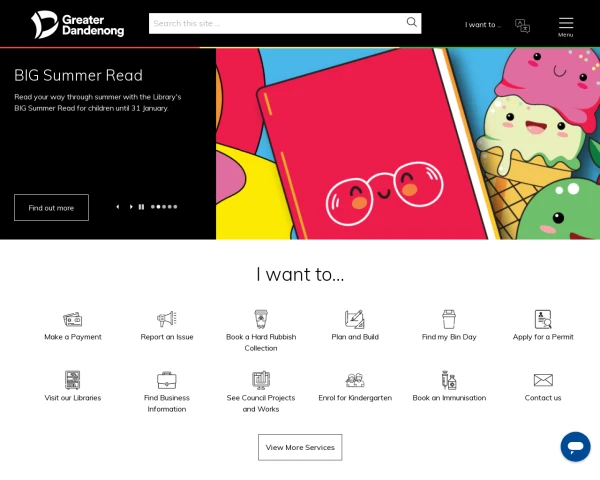
Task: Select the Book a Hard Rubbish Collection icon
Action: [x=261, y=319]
